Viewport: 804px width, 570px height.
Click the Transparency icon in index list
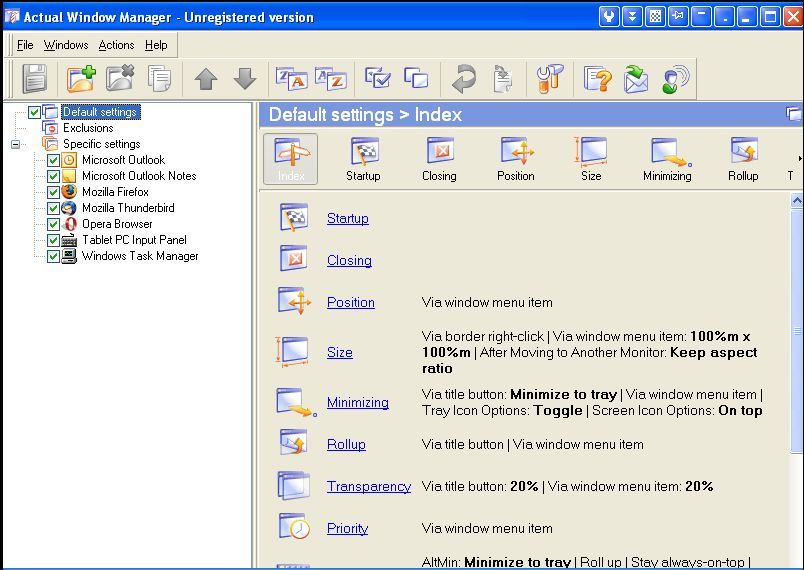tap(293, 485)
